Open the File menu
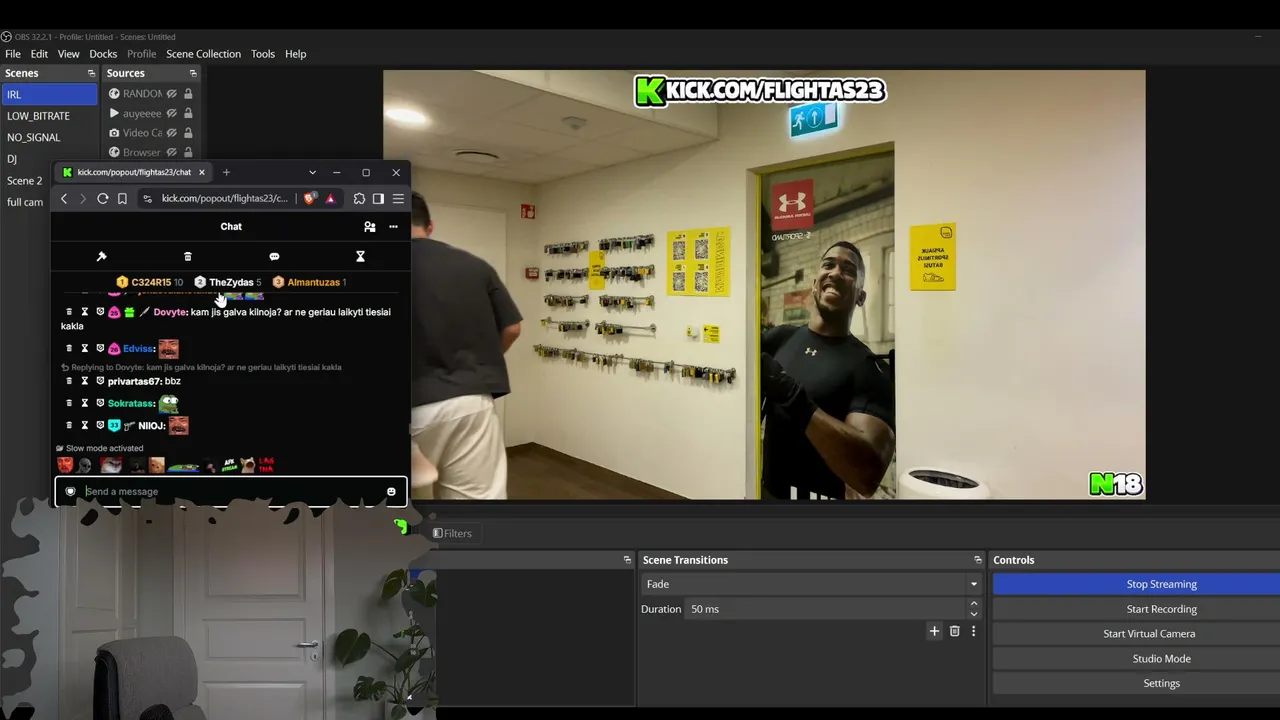This screenshot has height=720, width=1280. click(x=13, y=54)
